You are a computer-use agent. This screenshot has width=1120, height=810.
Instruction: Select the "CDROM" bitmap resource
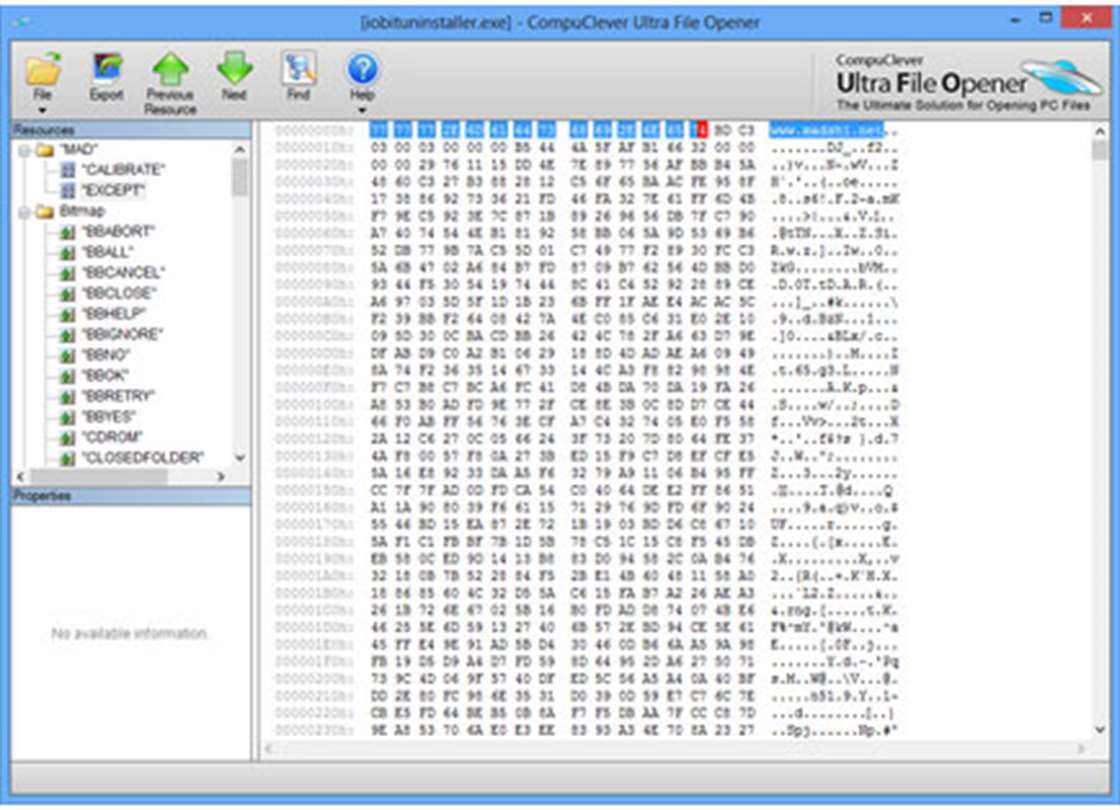tap(112, 437)
